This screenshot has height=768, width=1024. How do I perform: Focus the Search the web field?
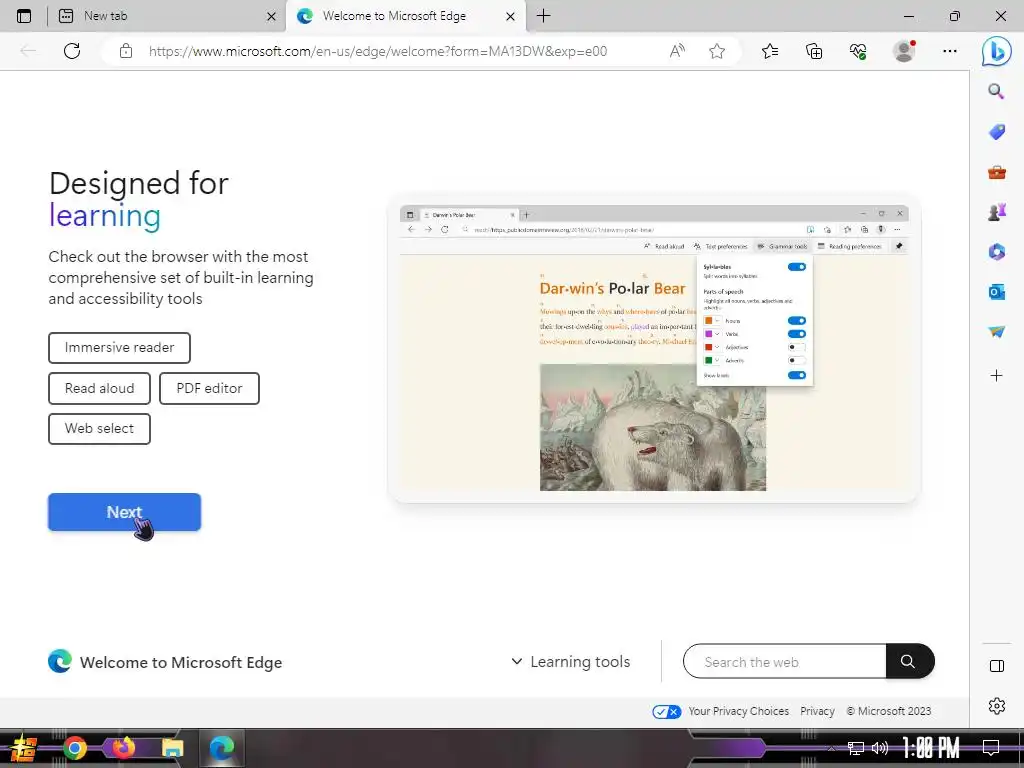[x=784, y=662]
